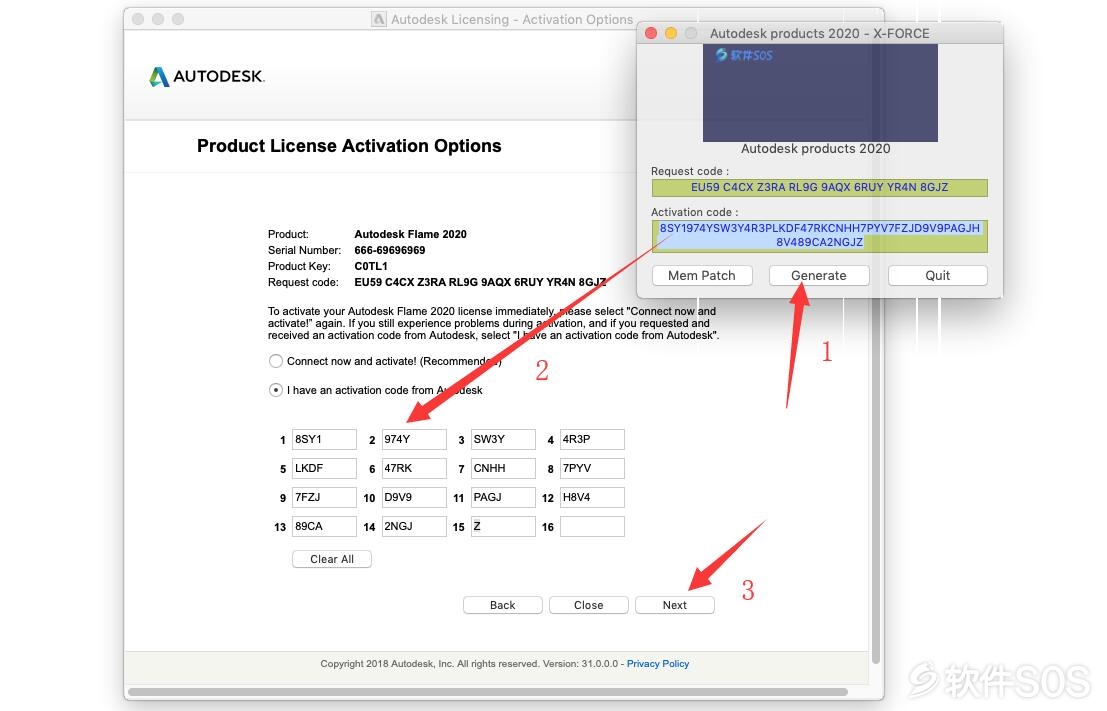This screenshot has width=1107, height=711.
Task: Click the Autodesk logo
Action: coord(207,76)
